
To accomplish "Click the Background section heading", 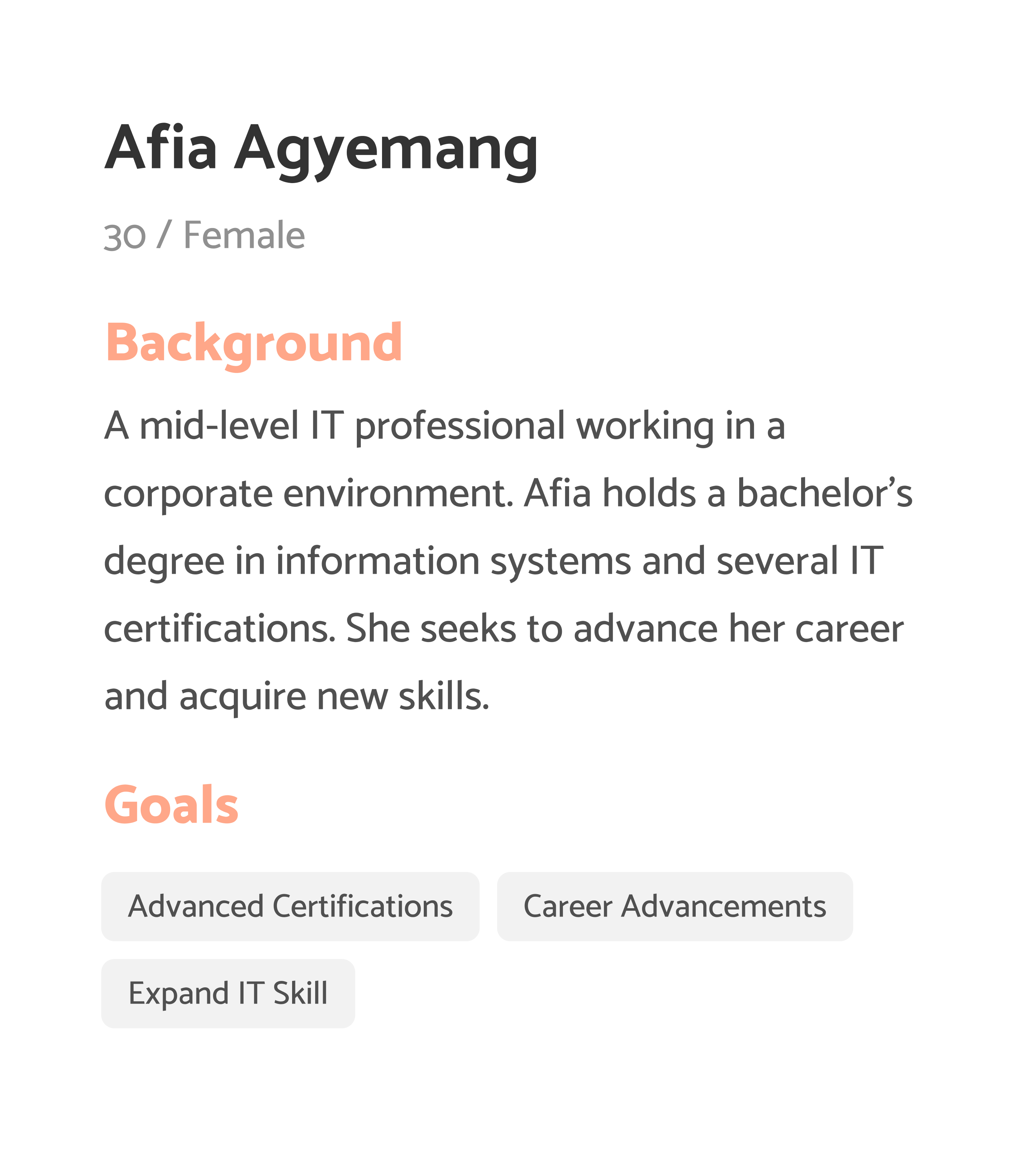I will point(254,343).
